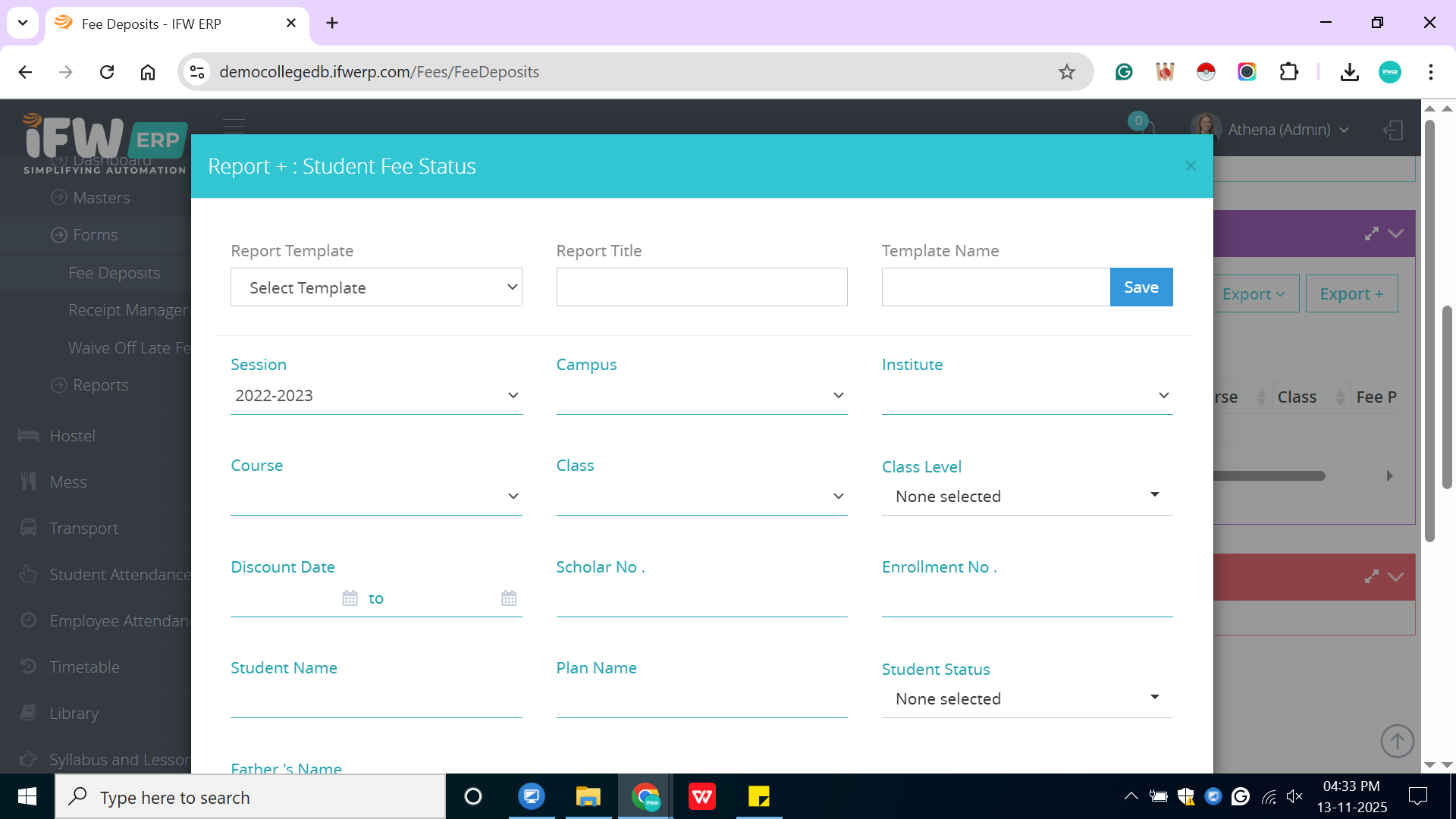This screenshot has width=1456, height=819.
Task: Open the Report Template dropdown
Action: (x=376, y=287)
